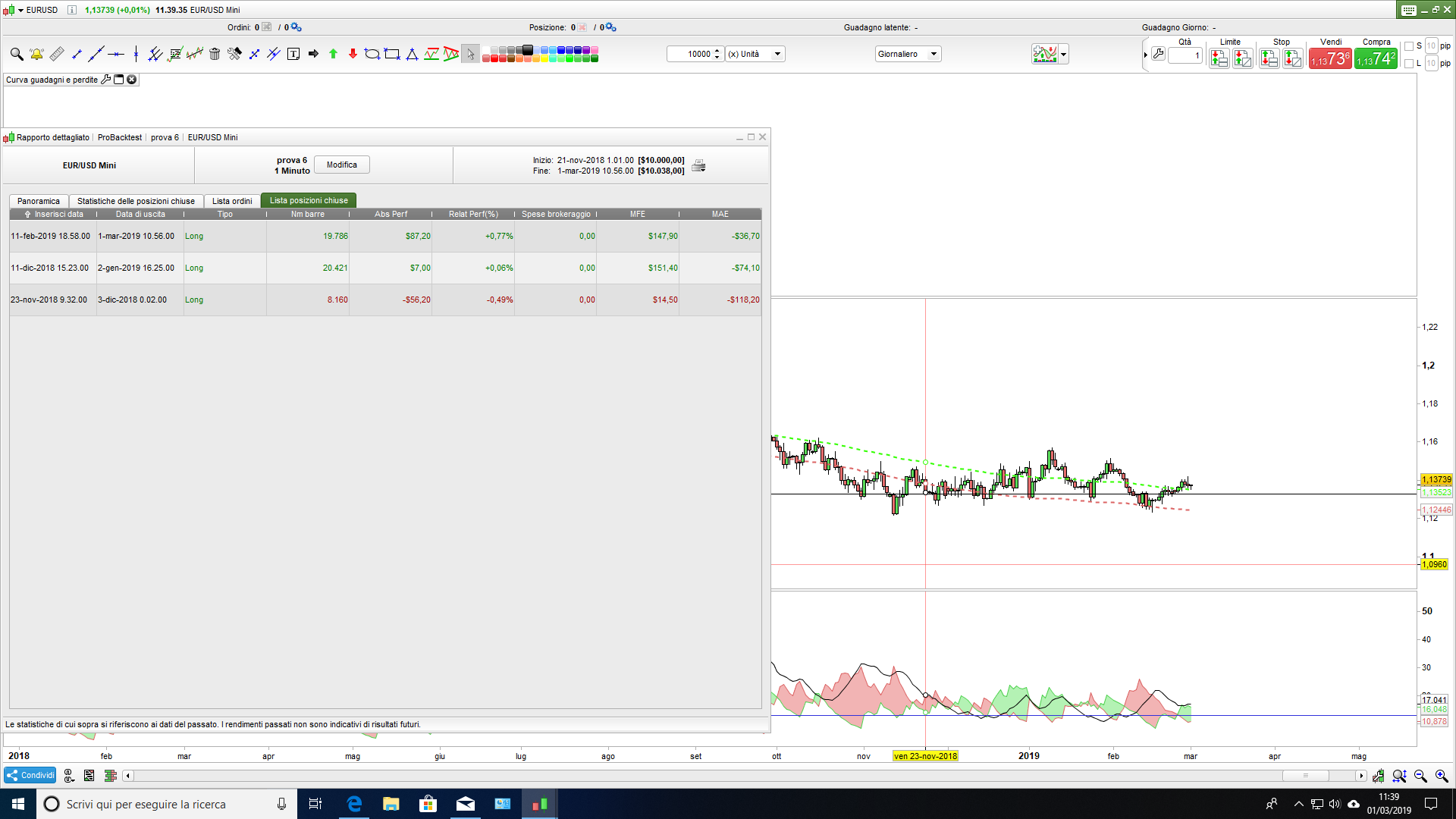1456x819 pixels.
Task: Pick the yellow color swatch
Action: [x=544, y=58]
